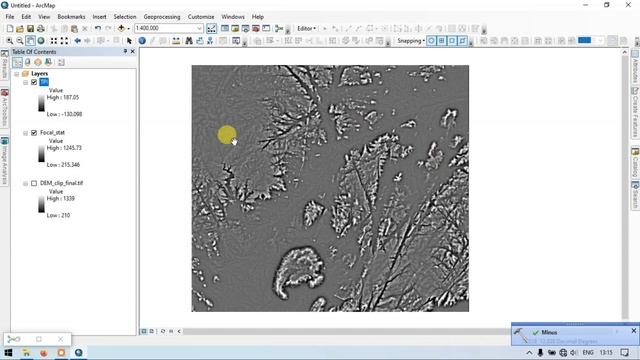Open Table Of Contents Options icon
Viewport: 640px width, 360px height.
point(61,62)
